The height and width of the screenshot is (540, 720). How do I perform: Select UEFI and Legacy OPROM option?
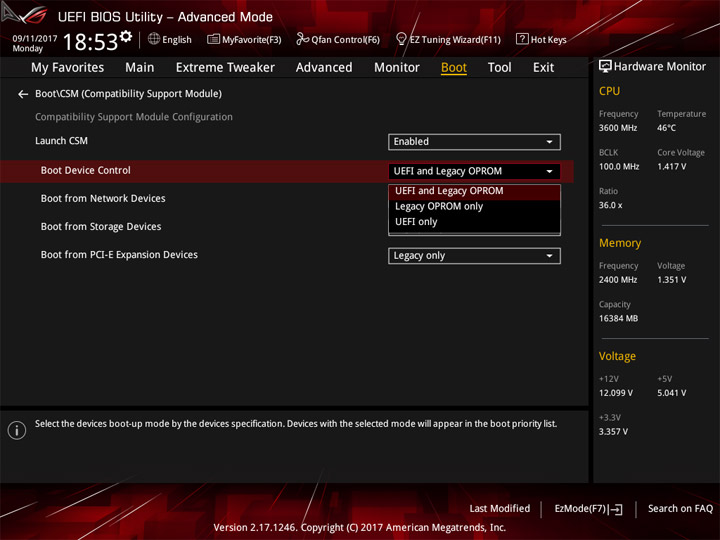click(474, 191)
